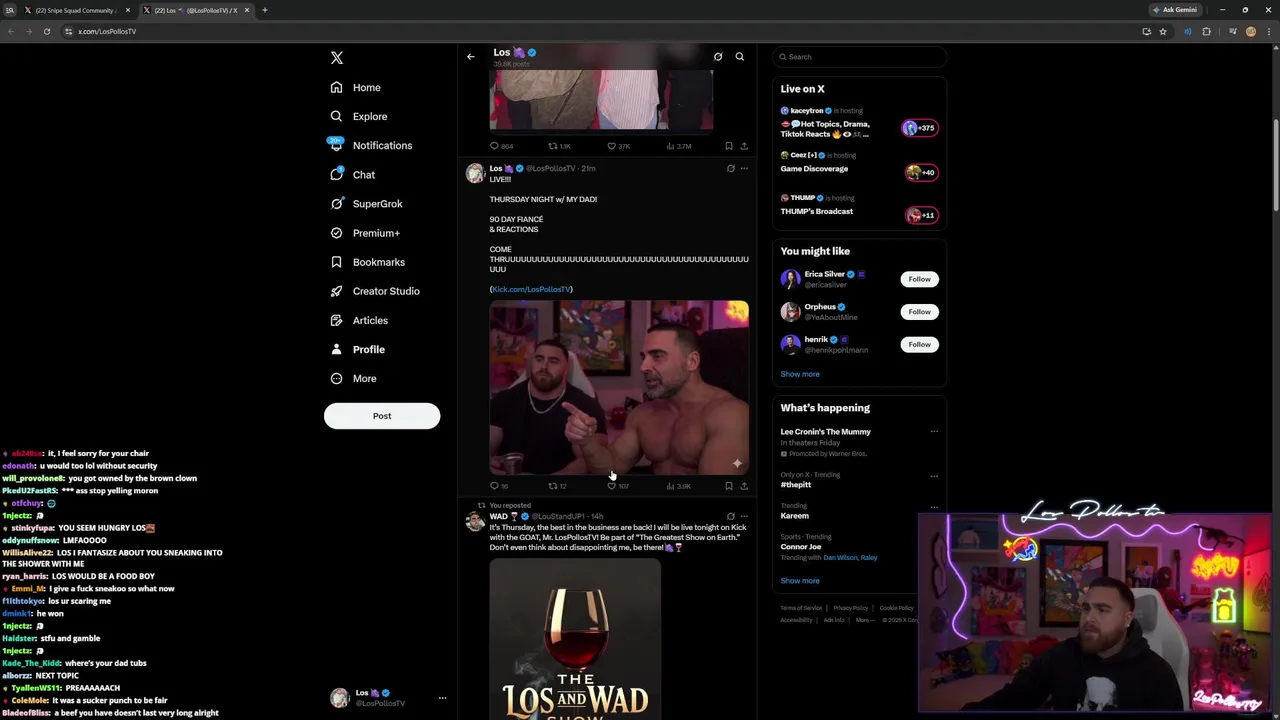Viewport: 1280px width, 720px height.
Task: Open the Kick.com/LosPollosTV link
Action: 531,289
